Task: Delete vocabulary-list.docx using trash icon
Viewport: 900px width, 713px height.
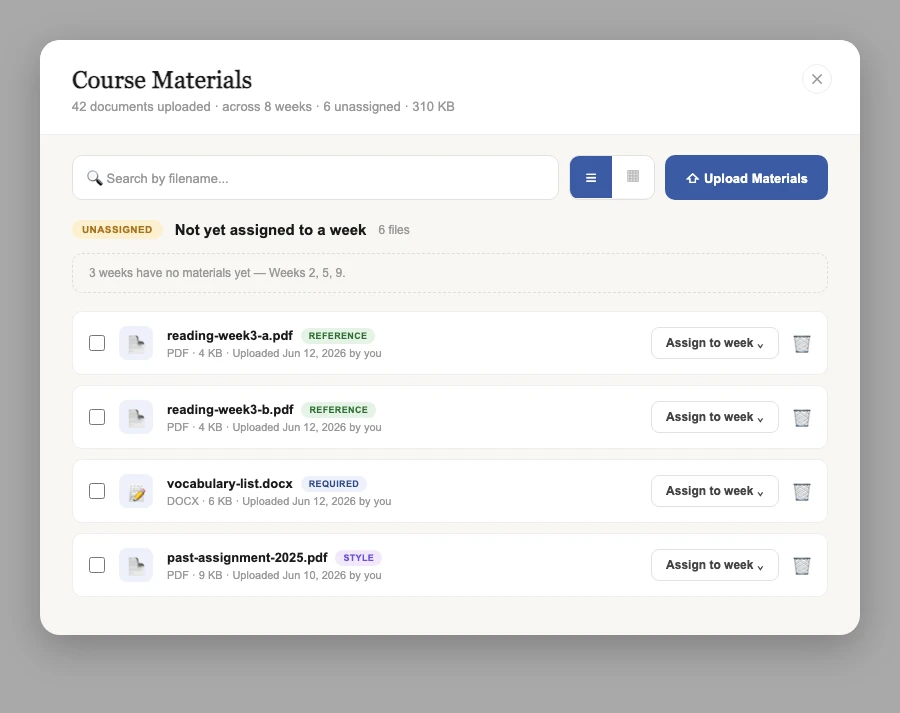Action: click(x=802, y=491)
